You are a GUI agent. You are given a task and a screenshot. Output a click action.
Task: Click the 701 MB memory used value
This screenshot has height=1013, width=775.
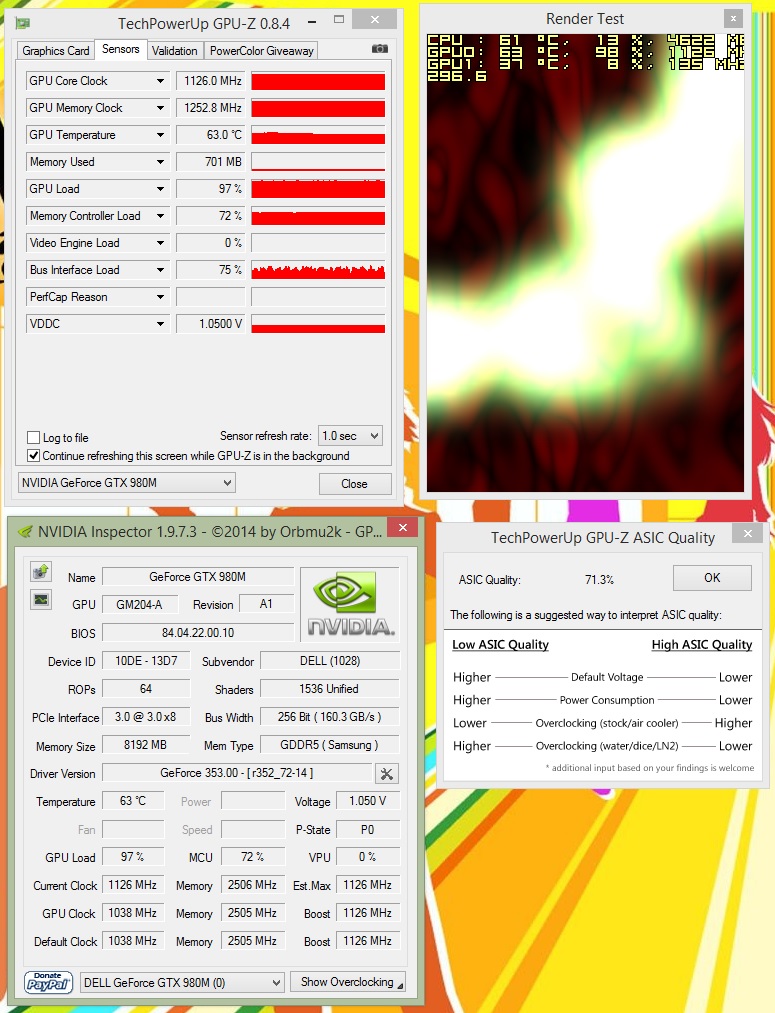[211, 162]
